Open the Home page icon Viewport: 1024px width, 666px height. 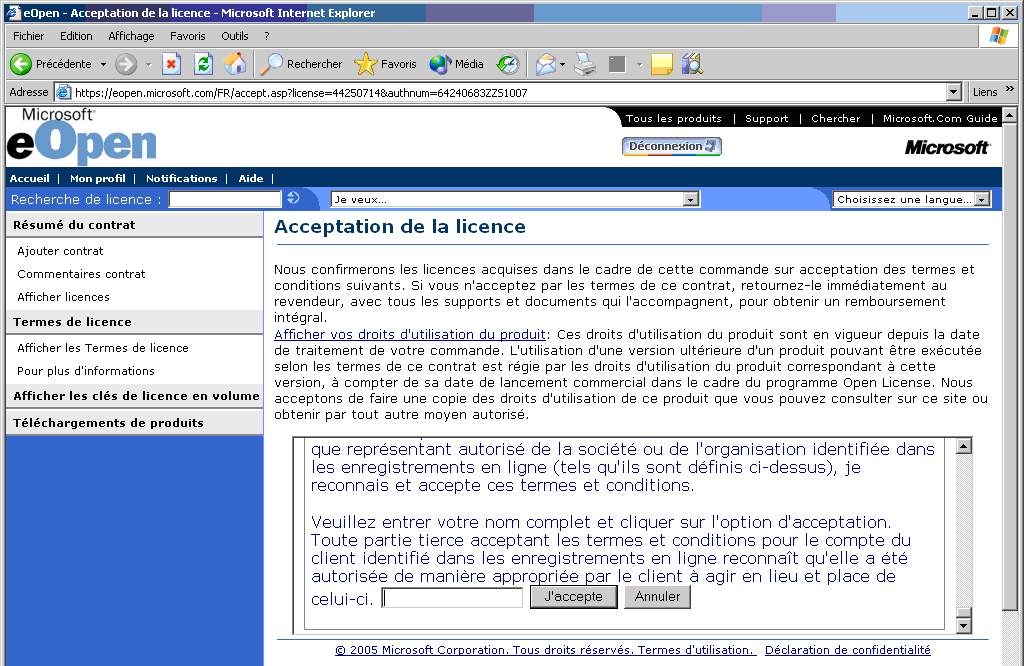[x=235, y=64]
